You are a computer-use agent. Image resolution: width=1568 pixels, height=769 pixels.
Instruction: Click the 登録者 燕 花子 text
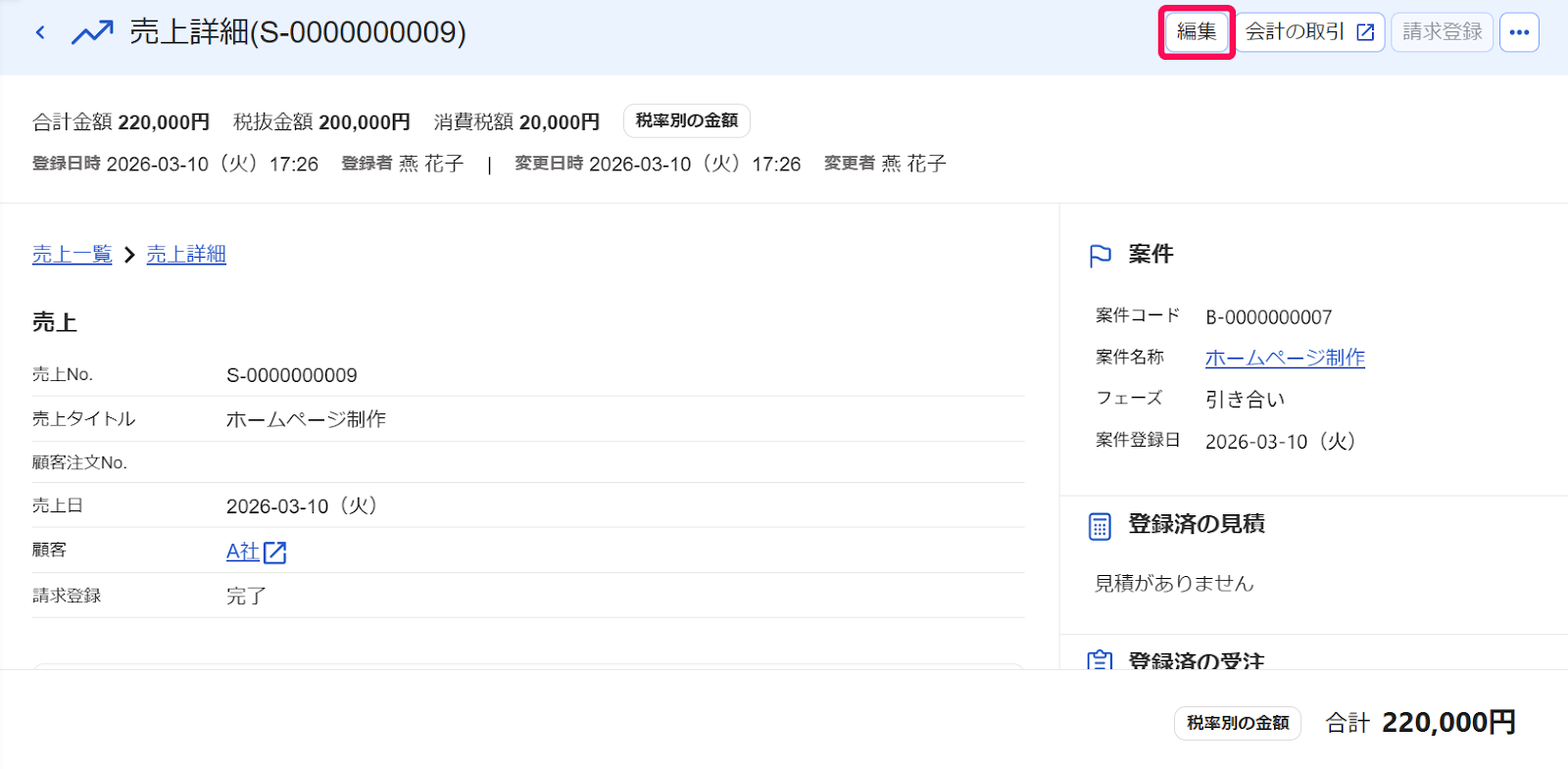402,164
